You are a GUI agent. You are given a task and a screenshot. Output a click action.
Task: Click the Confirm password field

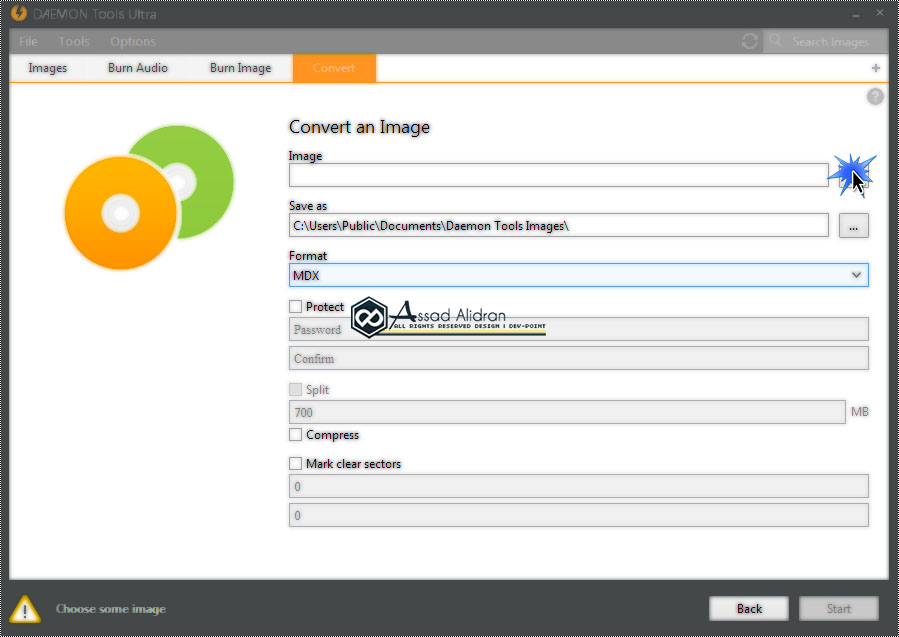click(x=579, y=358)
